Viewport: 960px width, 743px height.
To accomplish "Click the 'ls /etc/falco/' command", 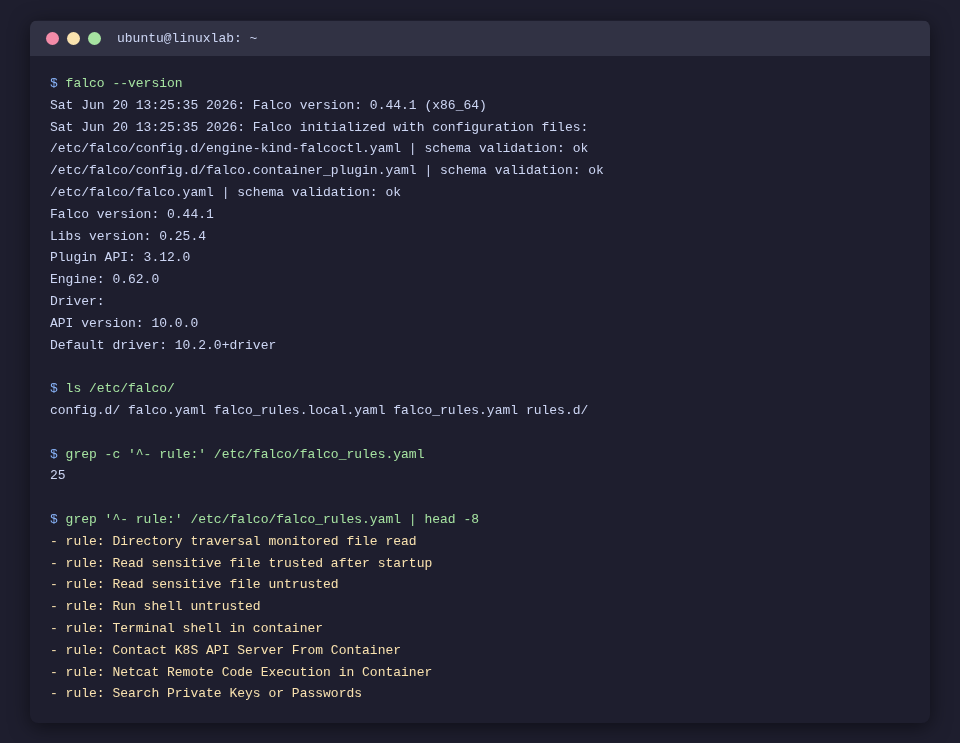I will pyautogui.click(x=113, y=389).
